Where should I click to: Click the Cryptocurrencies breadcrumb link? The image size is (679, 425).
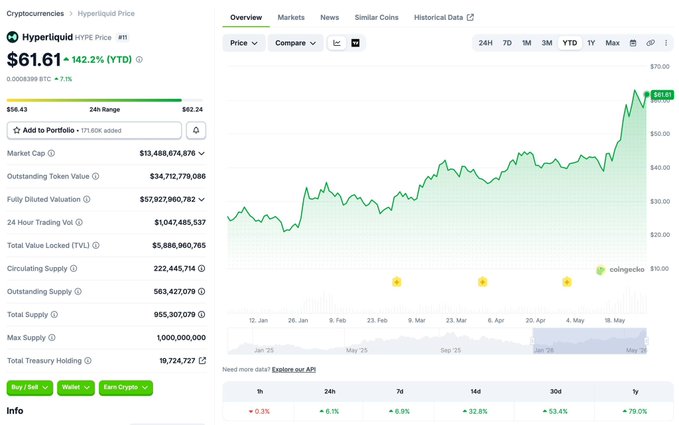35,13
